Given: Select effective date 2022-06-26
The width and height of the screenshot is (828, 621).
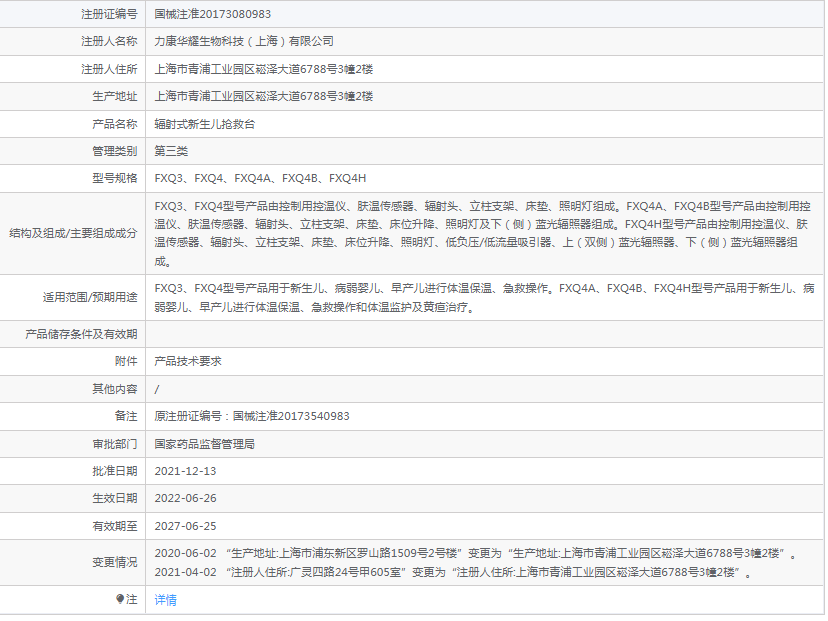Looking at the screenshot, I should pos(185,498).
